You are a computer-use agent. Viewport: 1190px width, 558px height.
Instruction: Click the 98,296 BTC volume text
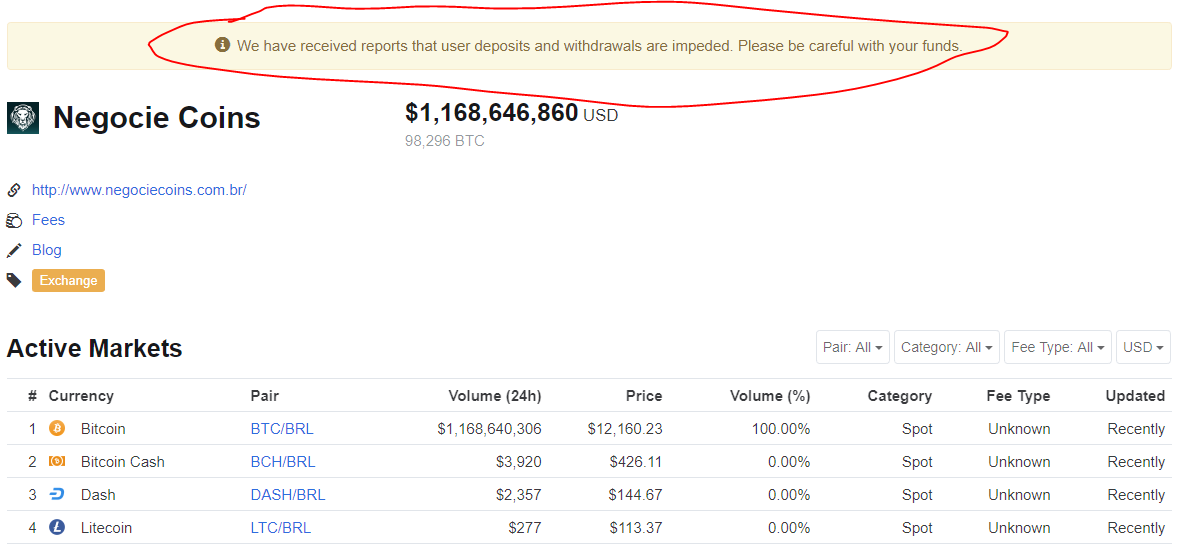(x=445, y=141)
